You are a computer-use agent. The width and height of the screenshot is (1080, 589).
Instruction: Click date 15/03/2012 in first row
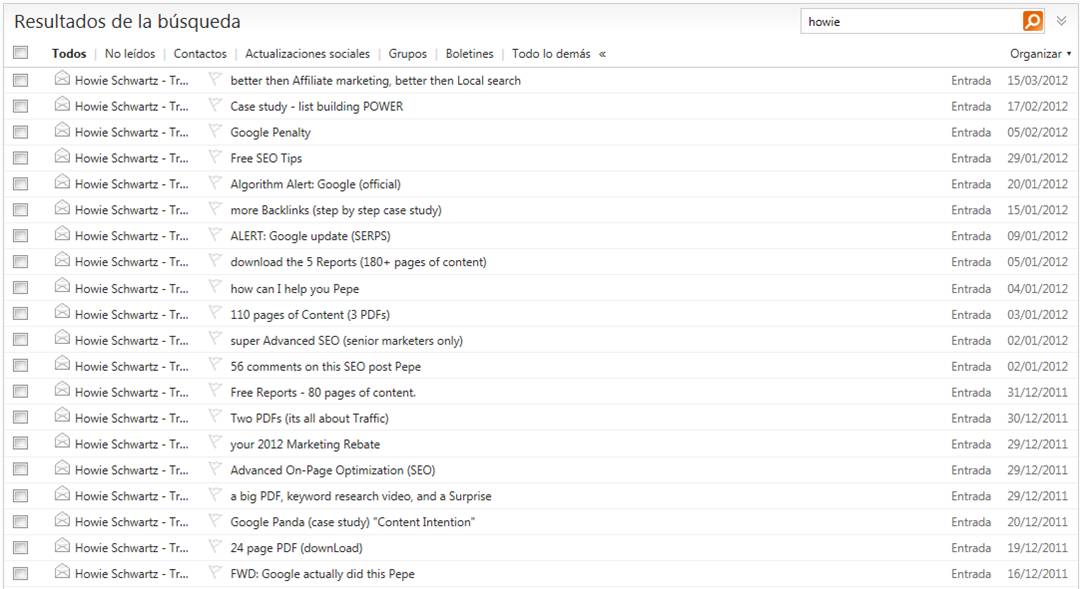click(1037, 81)
